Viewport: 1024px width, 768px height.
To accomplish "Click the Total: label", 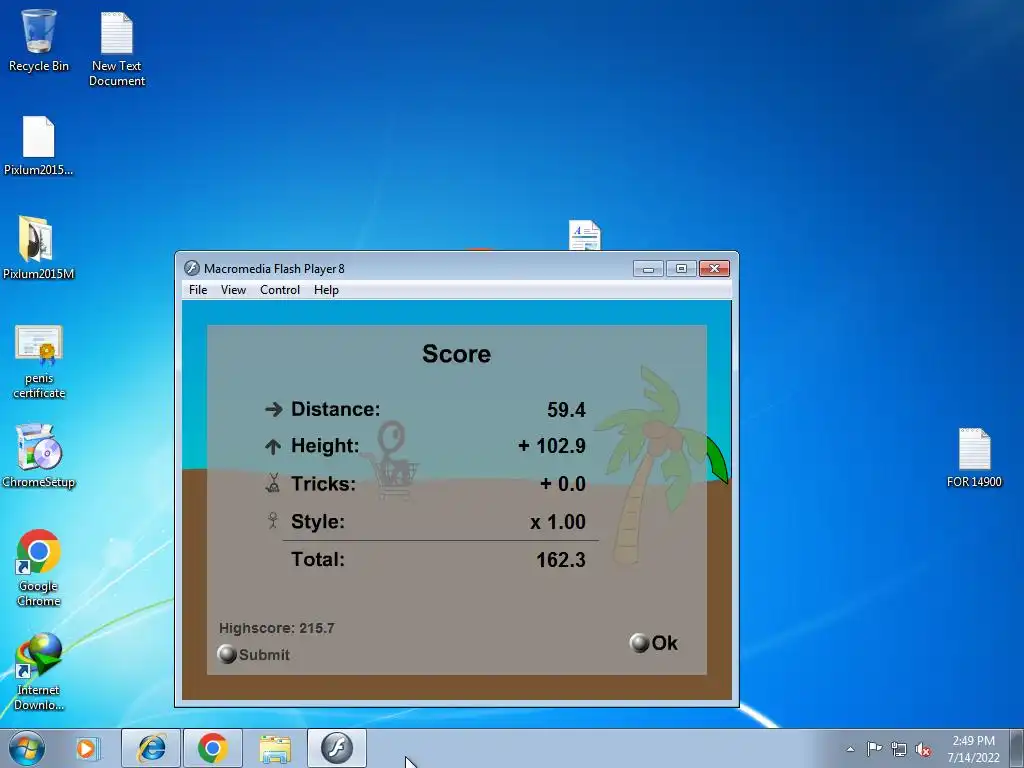I will (318, 560).
